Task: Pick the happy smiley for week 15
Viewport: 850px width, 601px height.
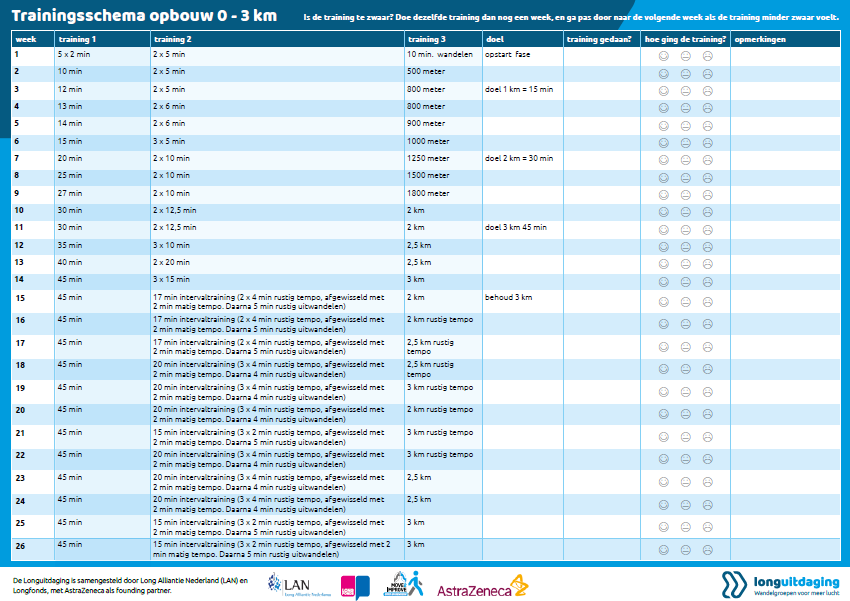Action: (664, 301)
